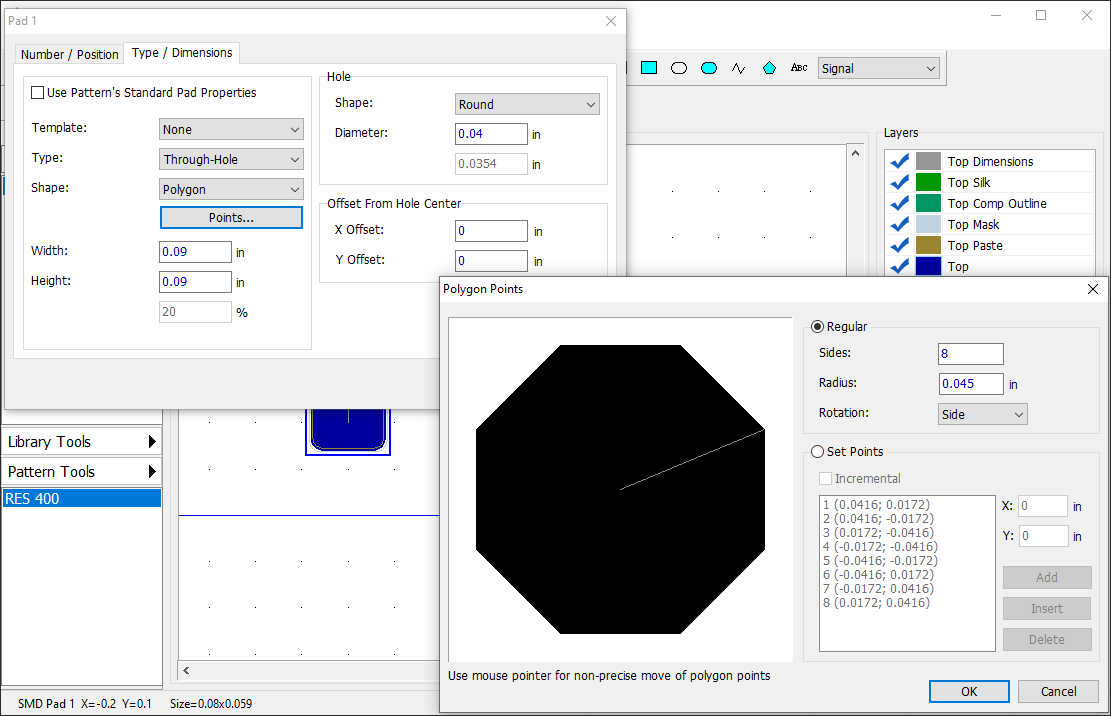
Task: Toggle Top layer visibility checkmark
Action: [x=900, y=266]
